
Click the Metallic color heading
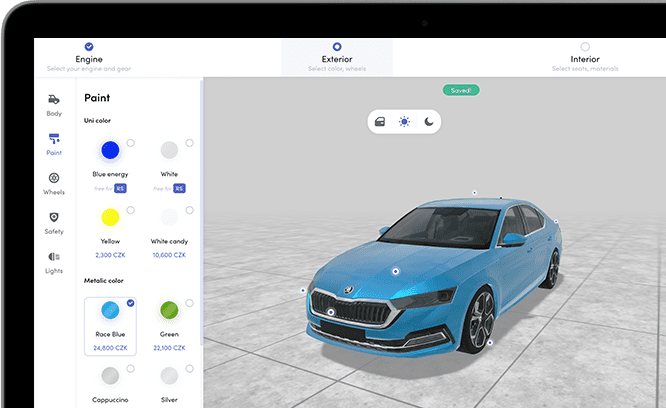click(104, 281)
